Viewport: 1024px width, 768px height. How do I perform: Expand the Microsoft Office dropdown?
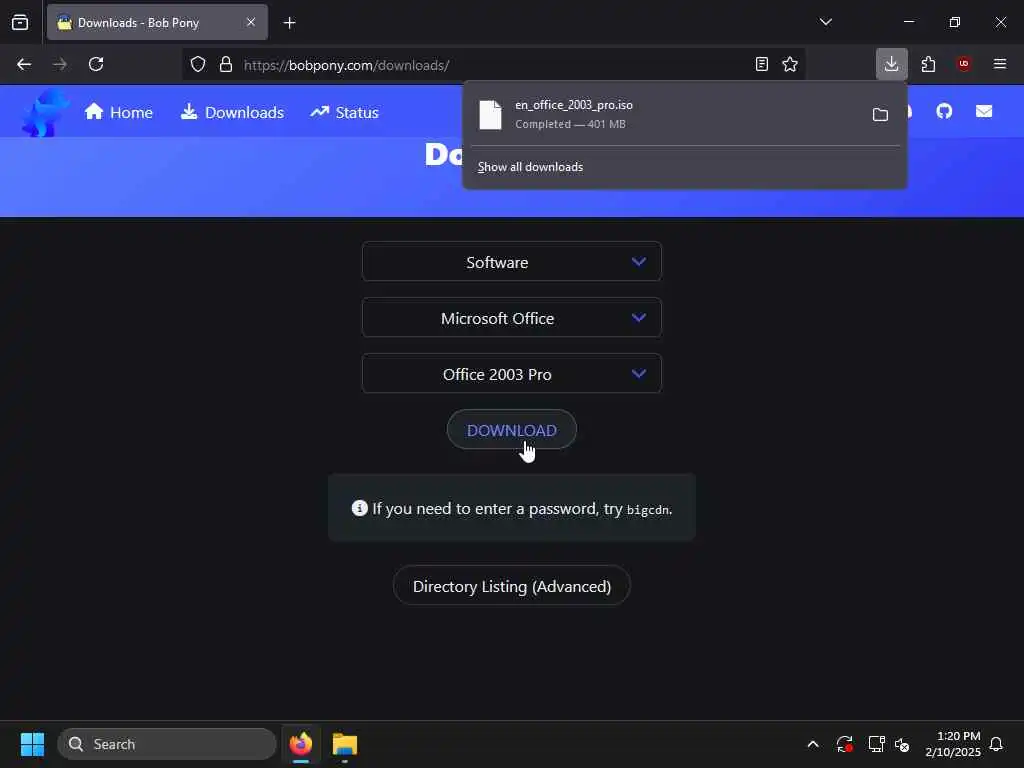click(x=511, y=318)
